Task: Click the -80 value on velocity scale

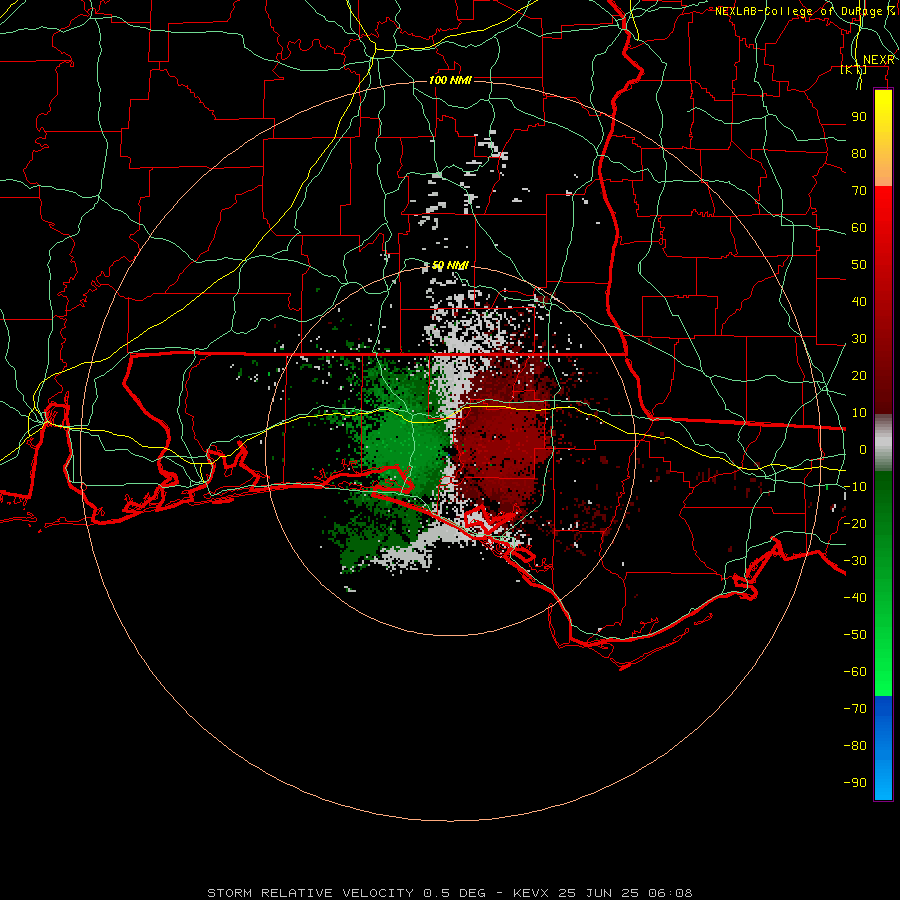Action: [x=855, y=746]
